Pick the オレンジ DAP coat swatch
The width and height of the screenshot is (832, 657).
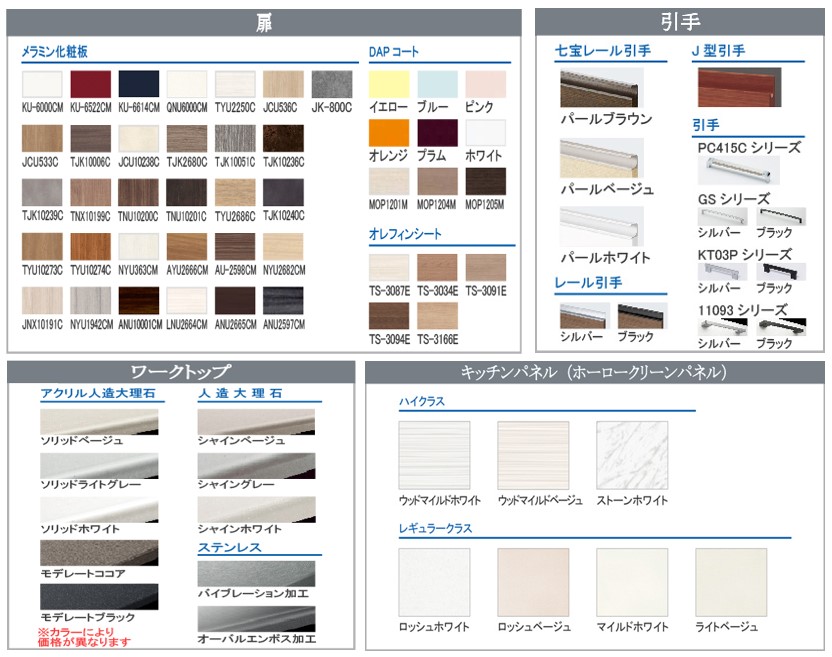(x=388, y=133)
